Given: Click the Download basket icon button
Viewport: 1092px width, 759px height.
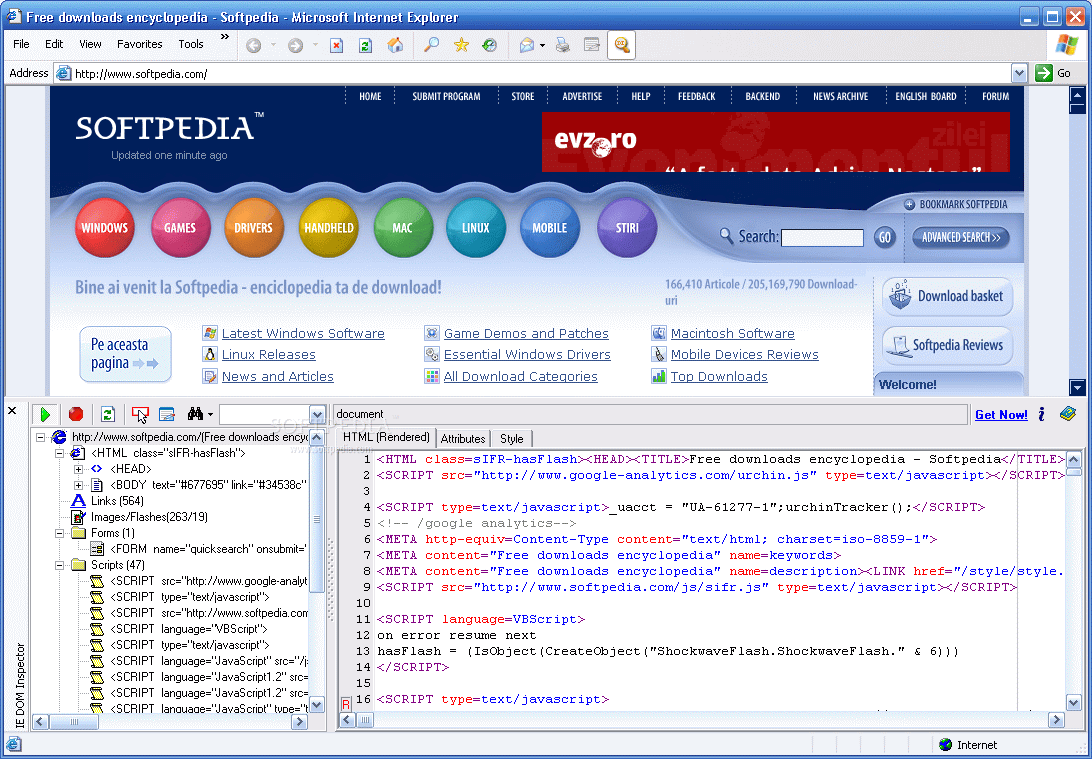Looking at the screenshot, I should pyautogui.click(x=947, y=296).
